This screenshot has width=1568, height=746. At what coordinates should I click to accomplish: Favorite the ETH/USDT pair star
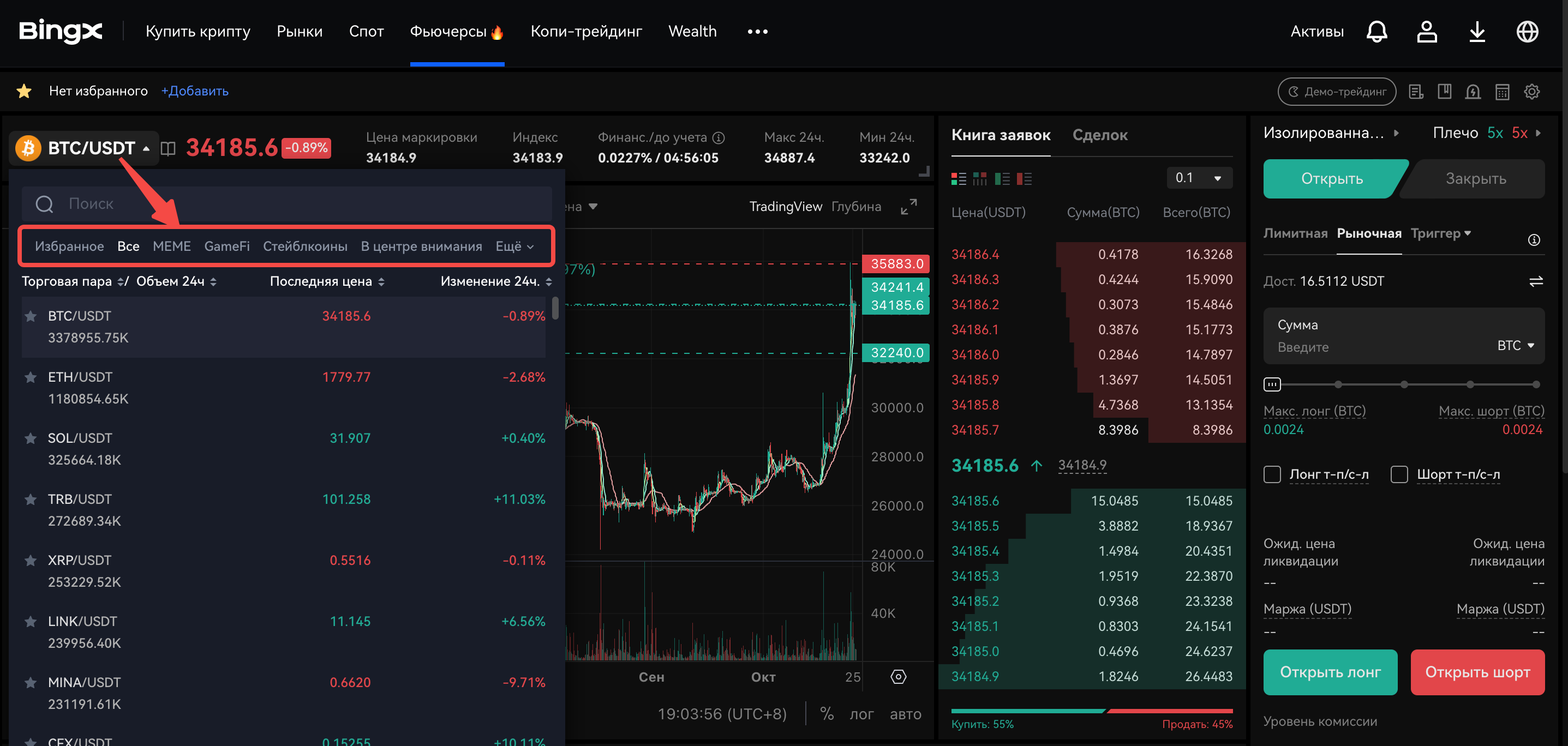pyautogui.click(x=31, y=377)
